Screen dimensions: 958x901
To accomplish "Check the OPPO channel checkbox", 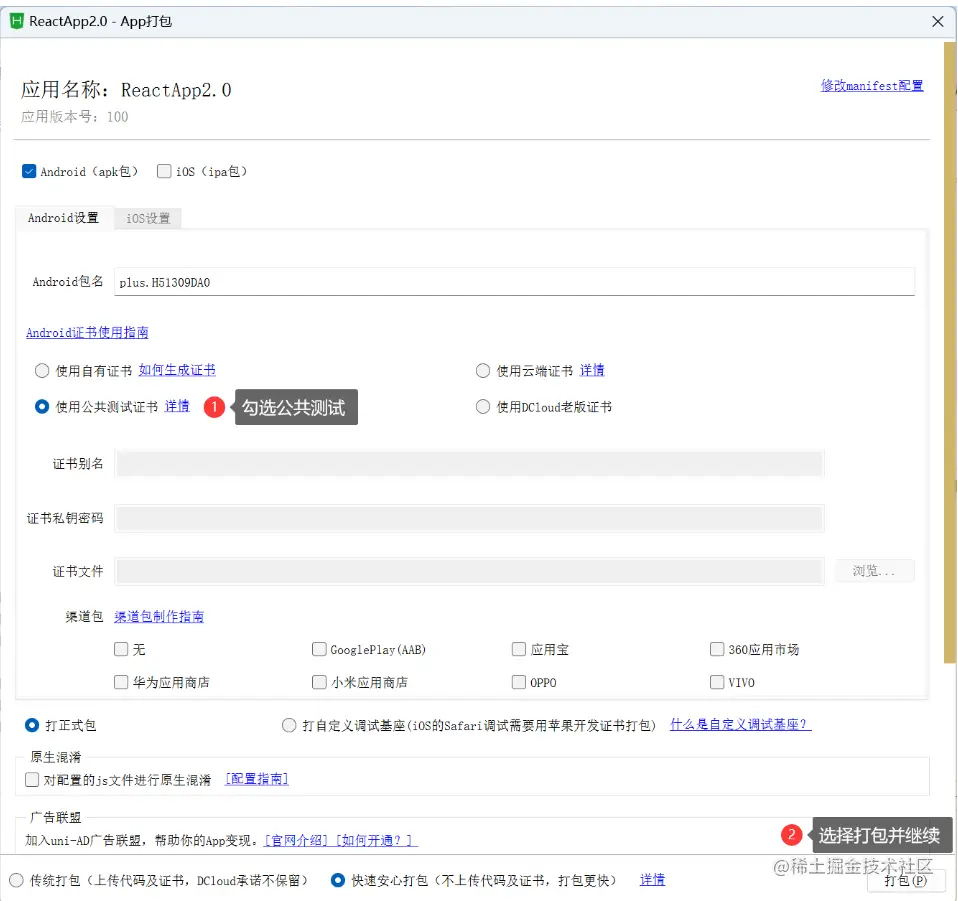I will click(x=519, y=682).
